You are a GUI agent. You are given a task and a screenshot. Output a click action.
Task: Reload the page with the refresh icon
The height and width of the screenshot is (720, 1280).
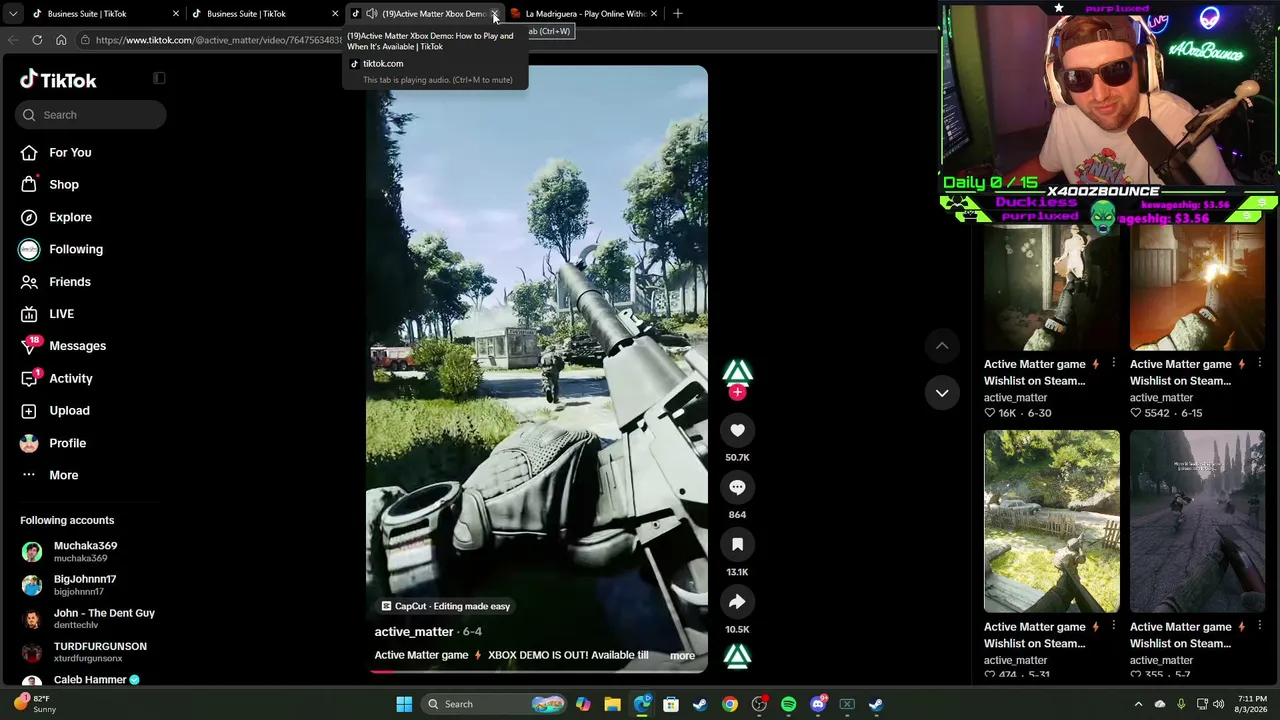click(37, 40)
